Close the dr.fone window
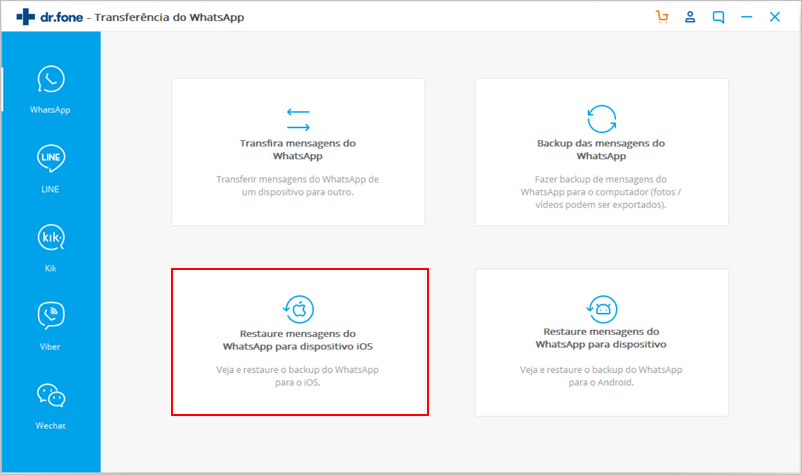Screen dimensions: 802x475 pos(775,17)
